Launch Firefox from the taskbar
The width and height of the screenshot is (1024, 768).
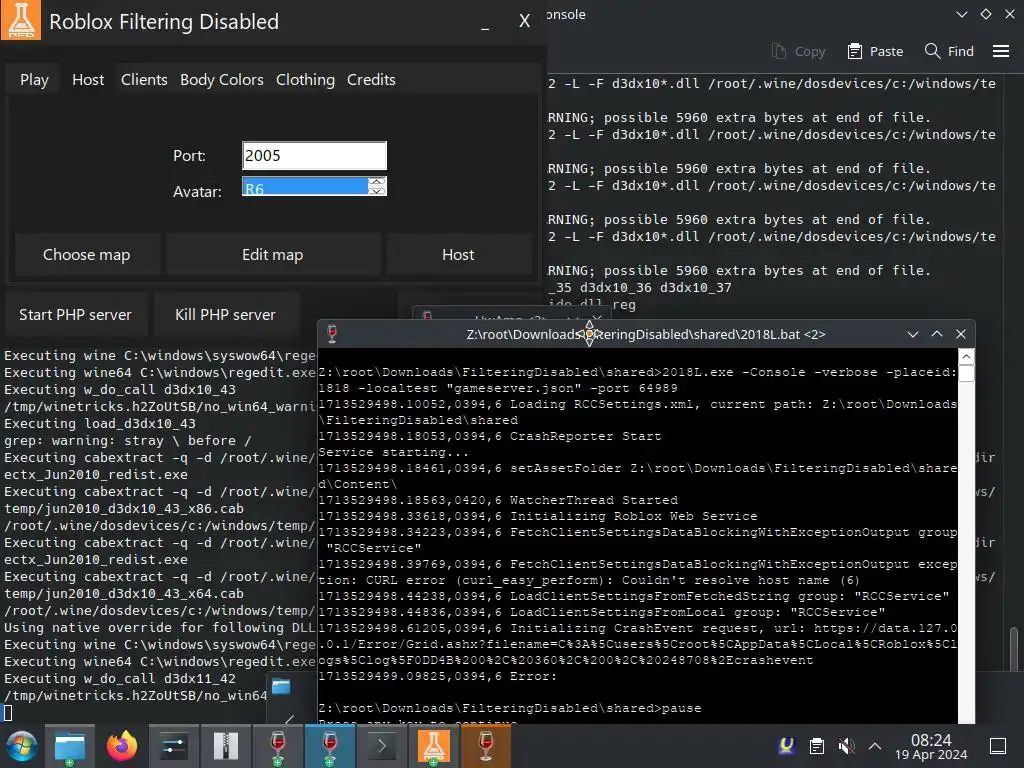coord(121,746)
